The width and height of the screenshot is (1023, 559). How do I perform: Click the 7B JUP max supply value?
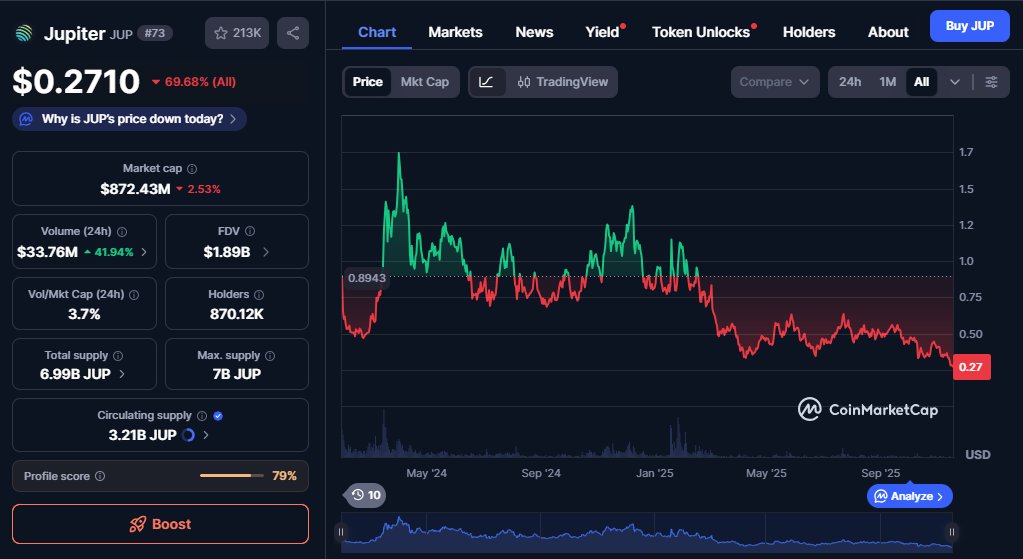pyautogui.click(x=237, y=374)
